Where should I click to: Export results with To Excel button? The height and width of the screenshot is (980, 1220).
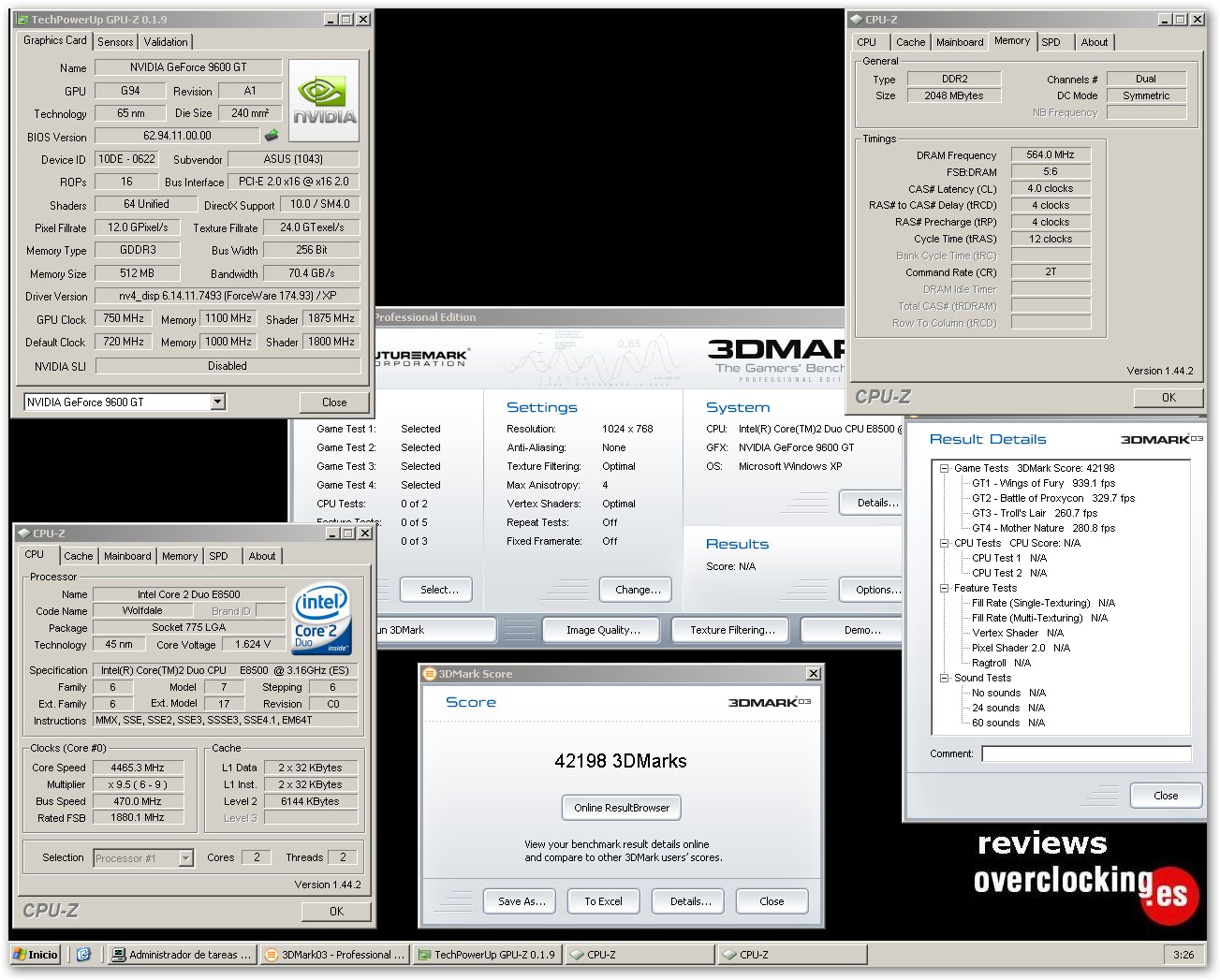click(x=603, y=901)
